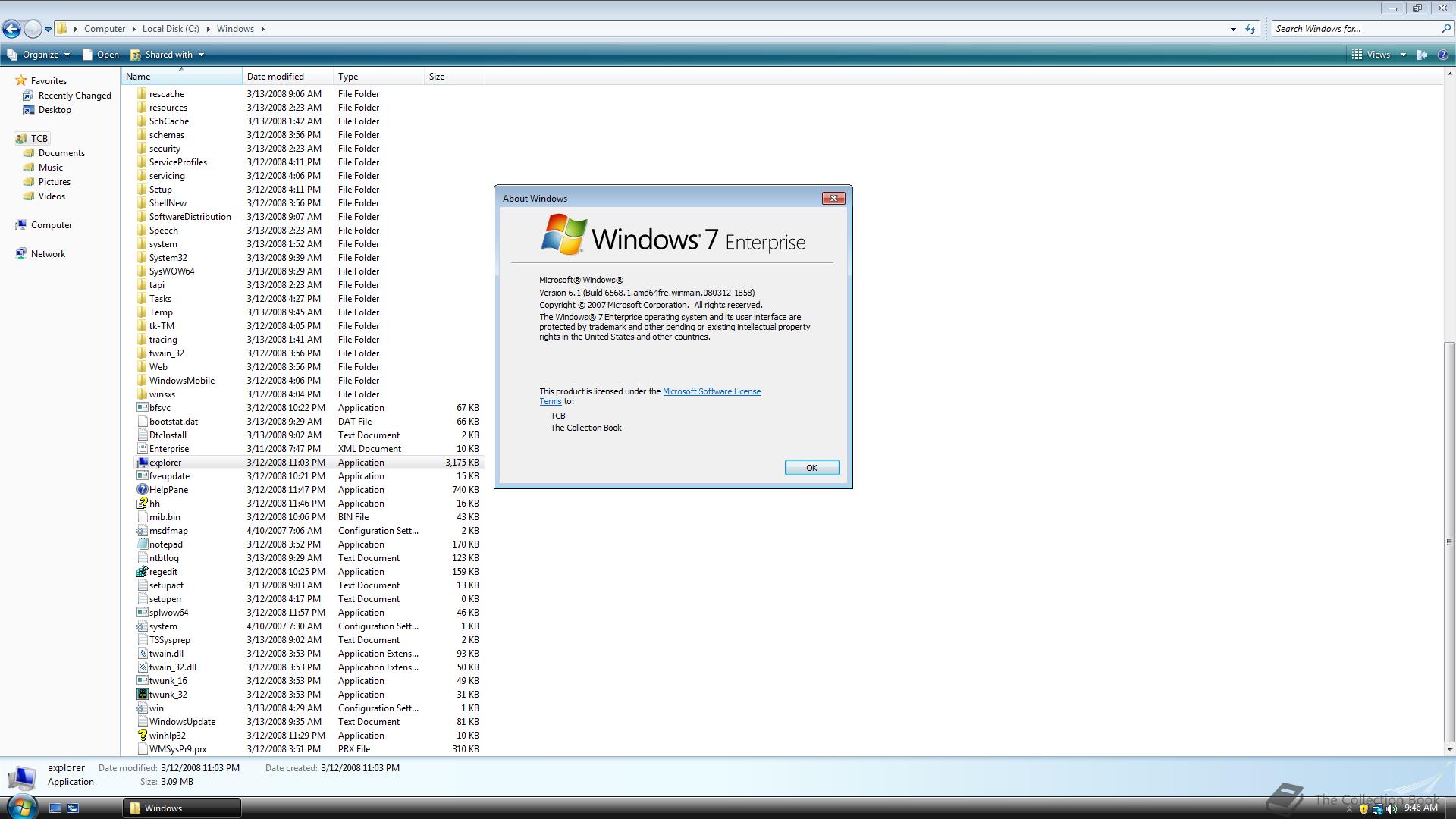Click the scroll up arrow

(1449, 74)
